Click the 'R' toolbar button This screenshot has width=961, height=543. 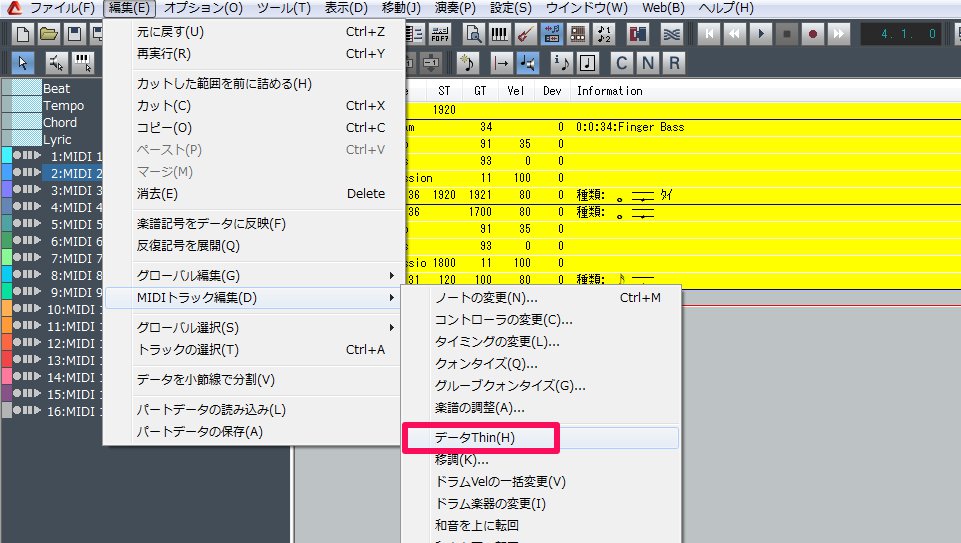coord(675,63)
